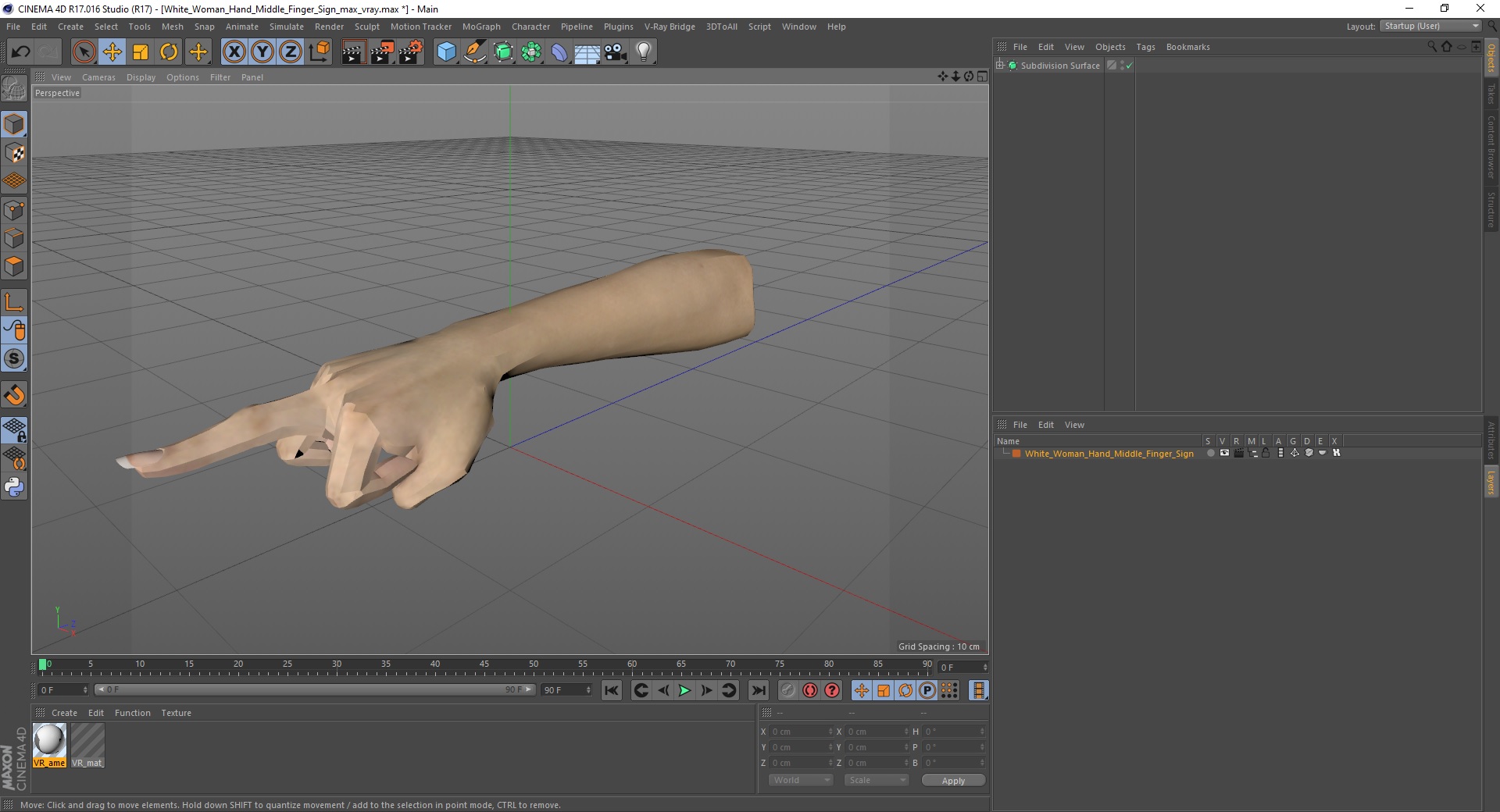The width and height of the screenshot is (1500, 812).
Task: Open material manager Texture menu
Action: 176,713
